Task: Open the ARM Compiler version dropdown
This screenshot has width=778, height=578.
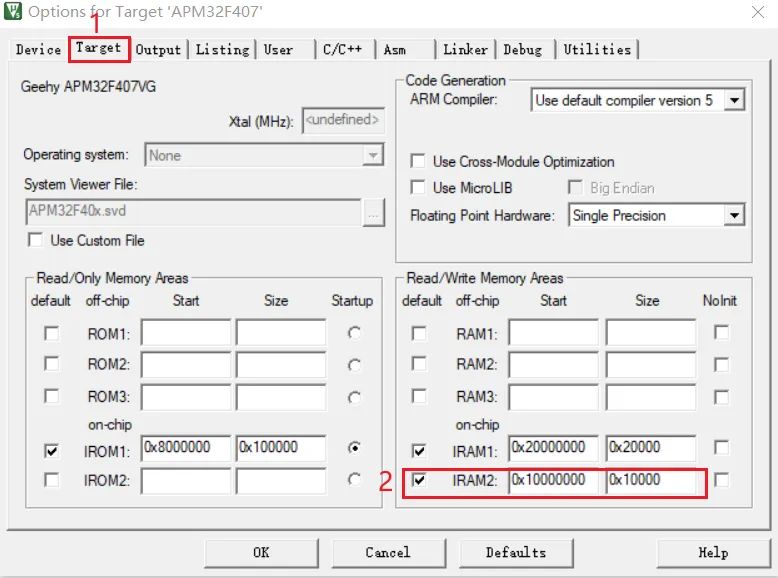Action: [x=734, y=100]
